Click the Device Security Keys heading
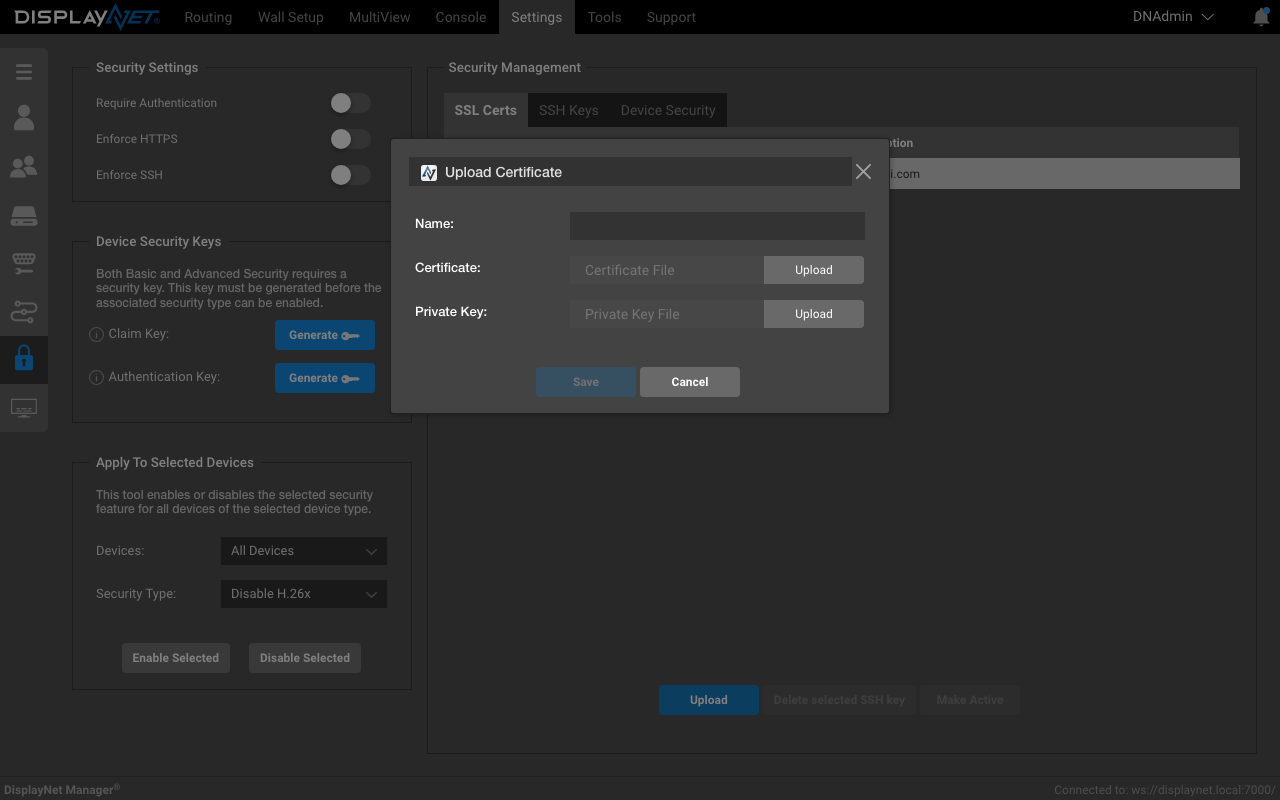Image resolution: width=1280 pixels, height=800 pixels. (159, 242)
